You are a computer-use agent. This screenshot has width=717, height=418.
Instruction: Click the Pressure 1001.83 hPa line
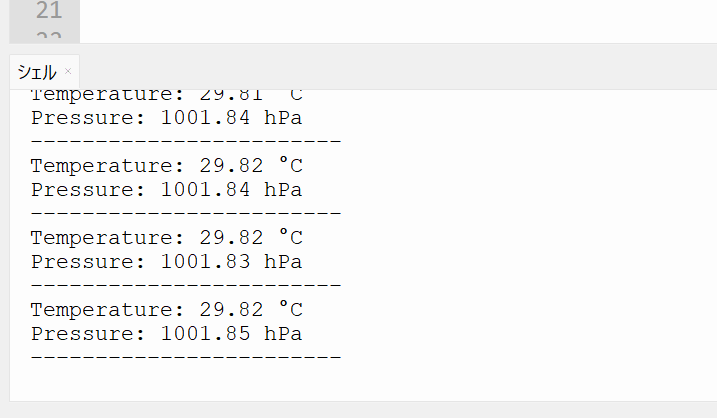tap(166, 262)
